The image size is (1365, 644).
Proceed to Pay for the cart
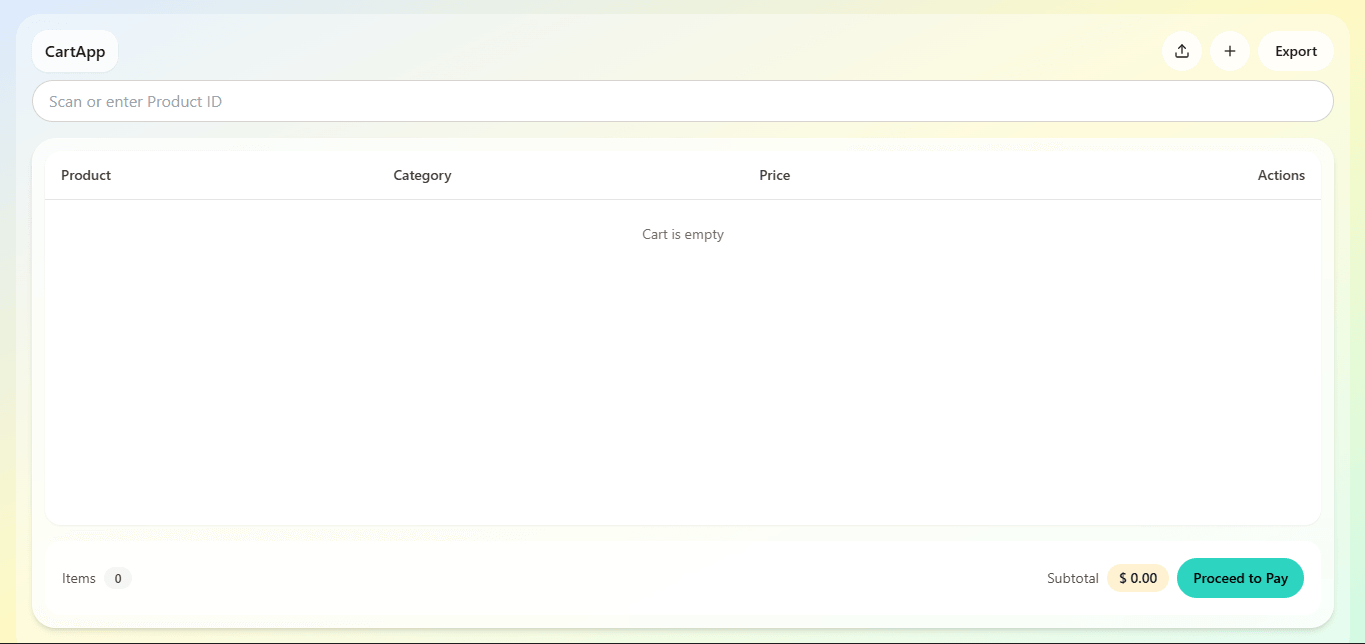click(x=1240, y=578)
